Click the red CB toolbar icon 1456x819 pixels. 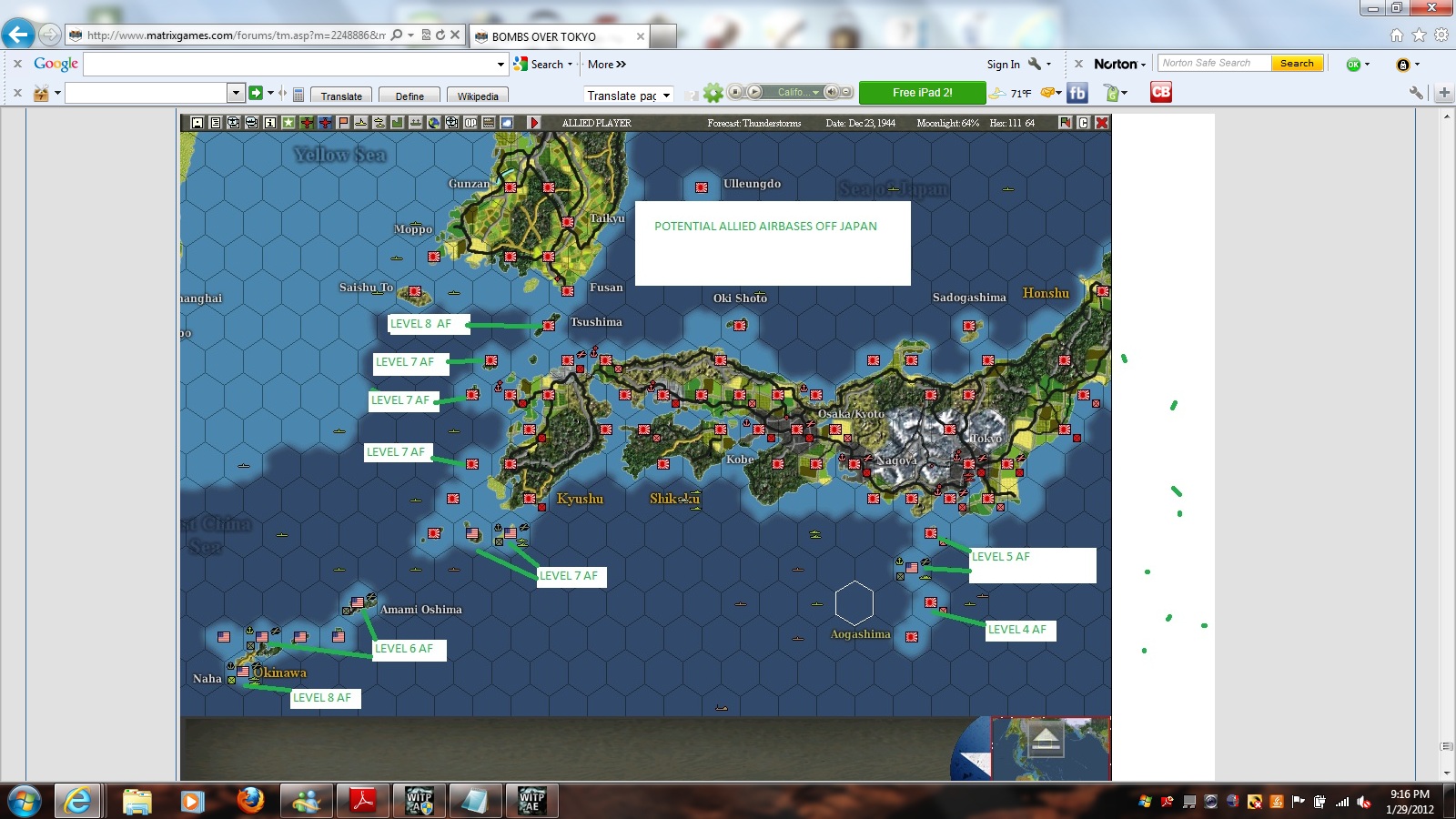click(x=1161, y=92)
